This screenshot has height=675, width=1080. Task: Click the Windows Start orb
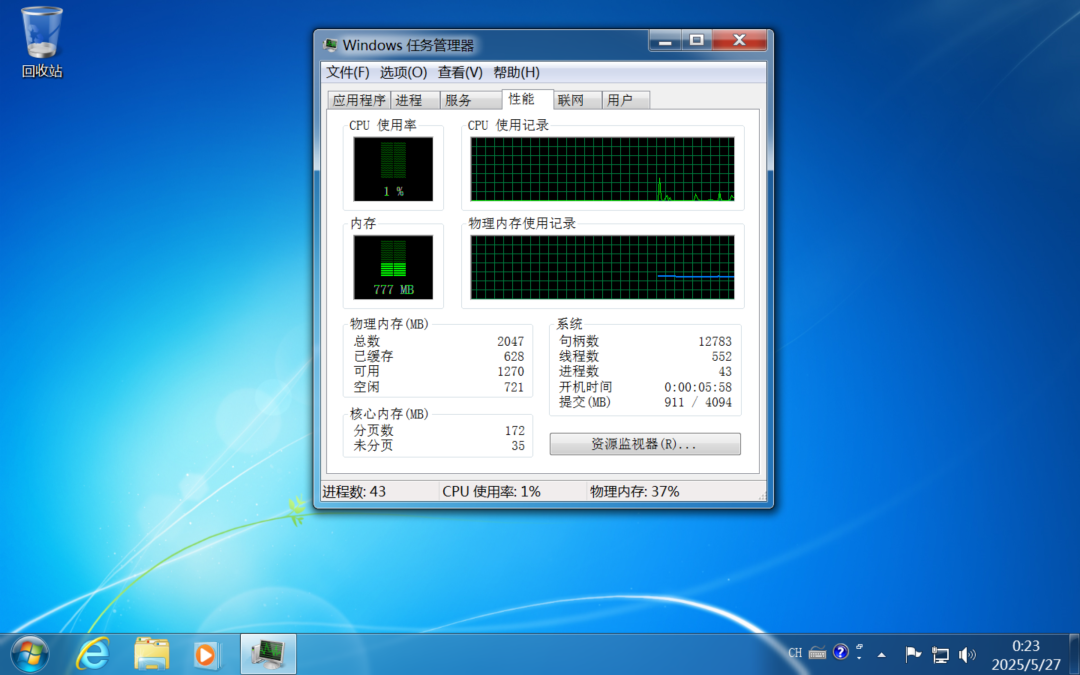click(x=29, y=654)
